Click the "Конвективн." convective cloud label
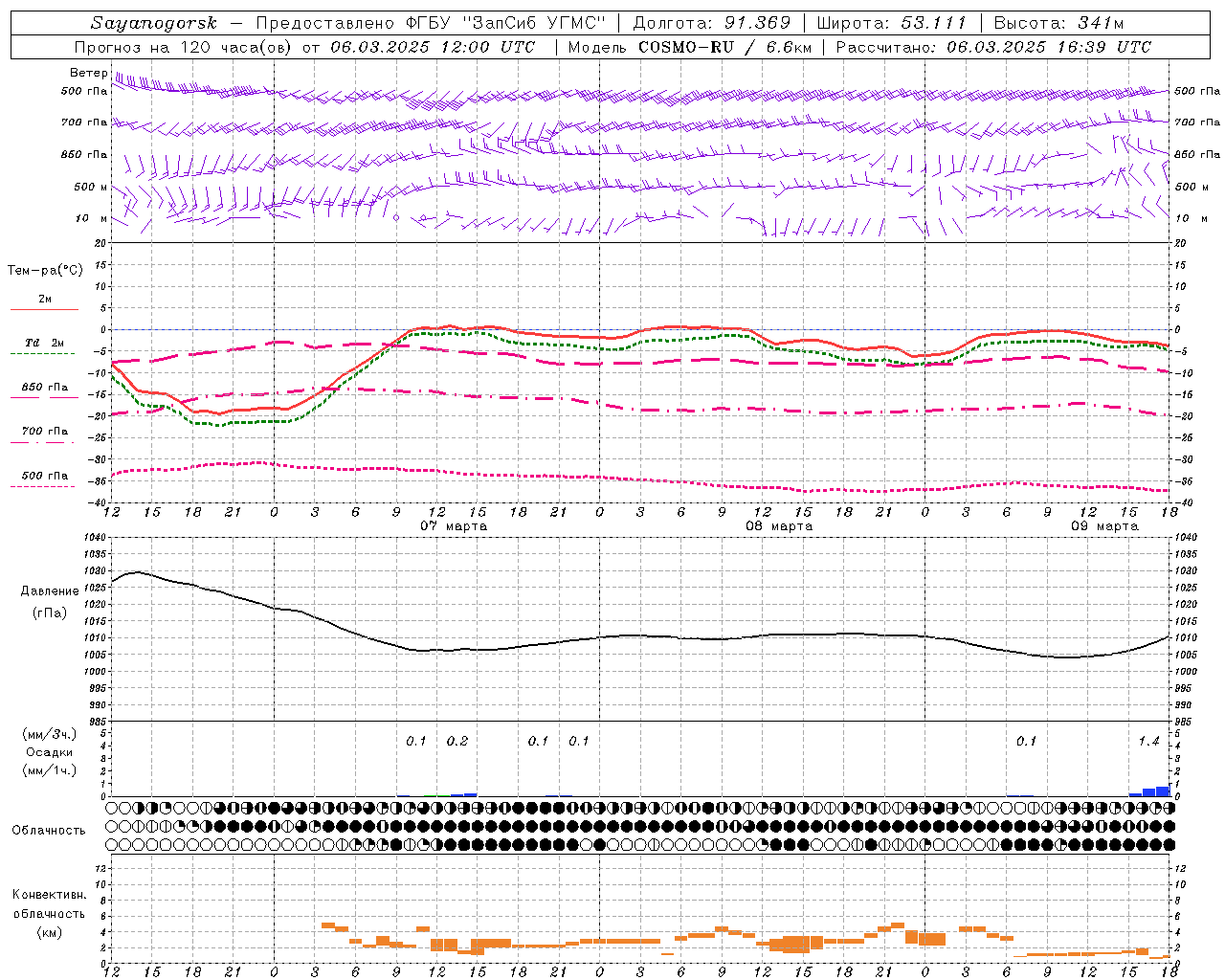 coord(49,895)
